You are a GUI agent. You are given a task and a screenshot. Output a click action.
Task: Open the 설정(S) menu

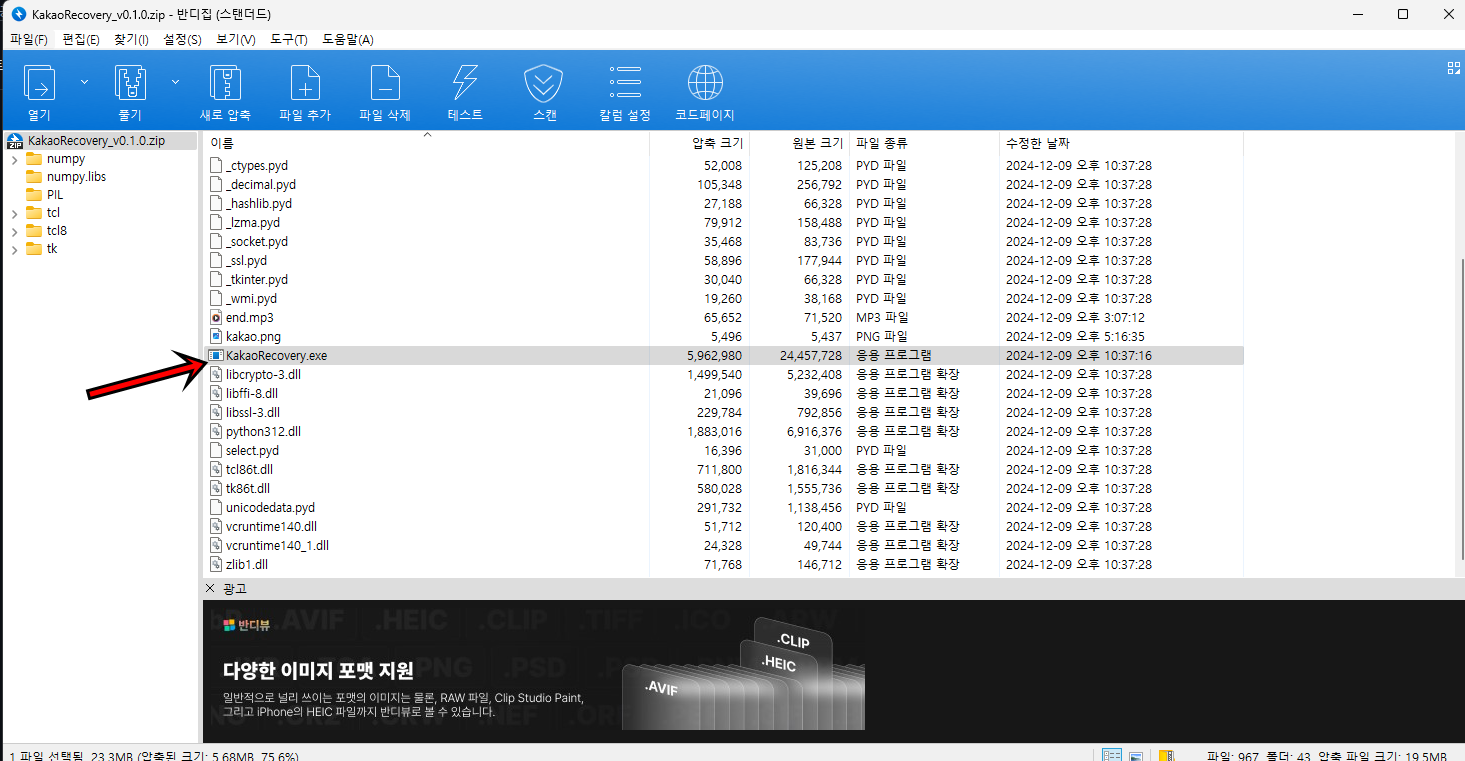pyautogui.click(x=182, y=40)
